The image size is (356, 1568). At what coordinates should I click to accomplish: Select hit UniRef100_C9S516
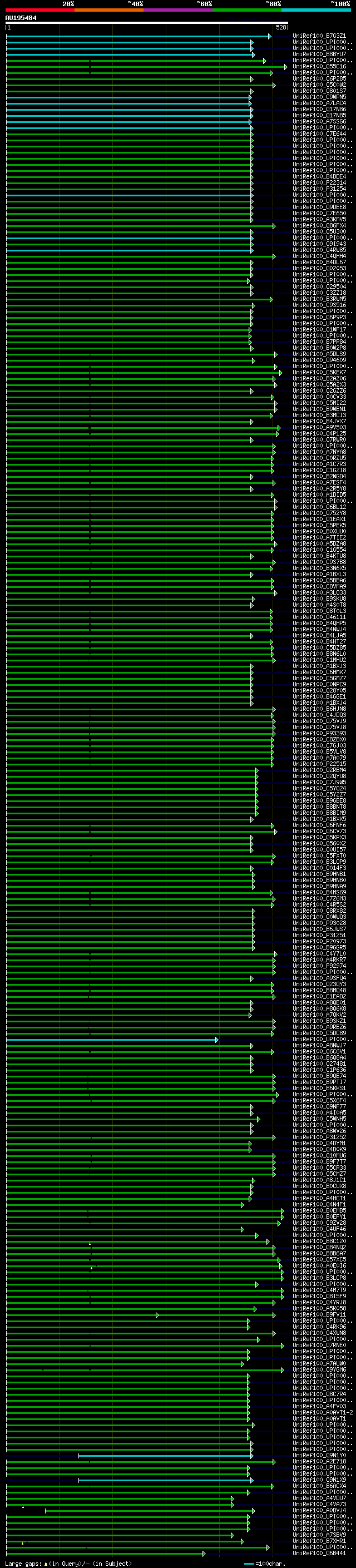(x=319, y=305)
